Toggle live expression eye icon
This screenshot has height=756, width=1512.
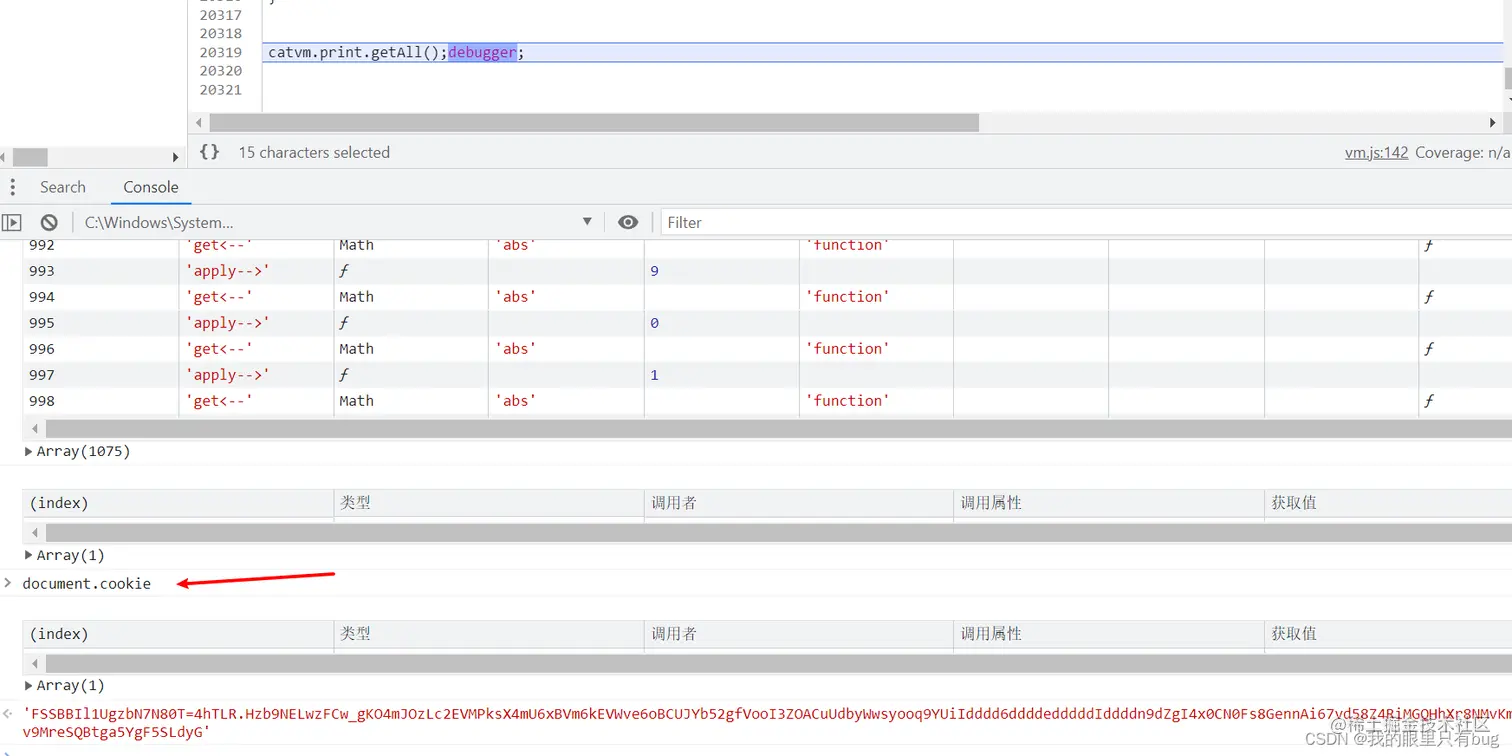pos(628,222)
